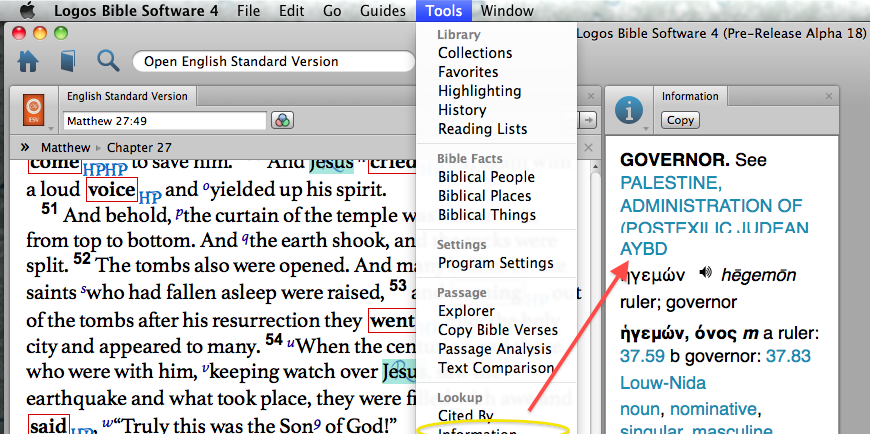Open the Window menu
This screenshot has height=434, width=870.
click(x=507, y=10)
